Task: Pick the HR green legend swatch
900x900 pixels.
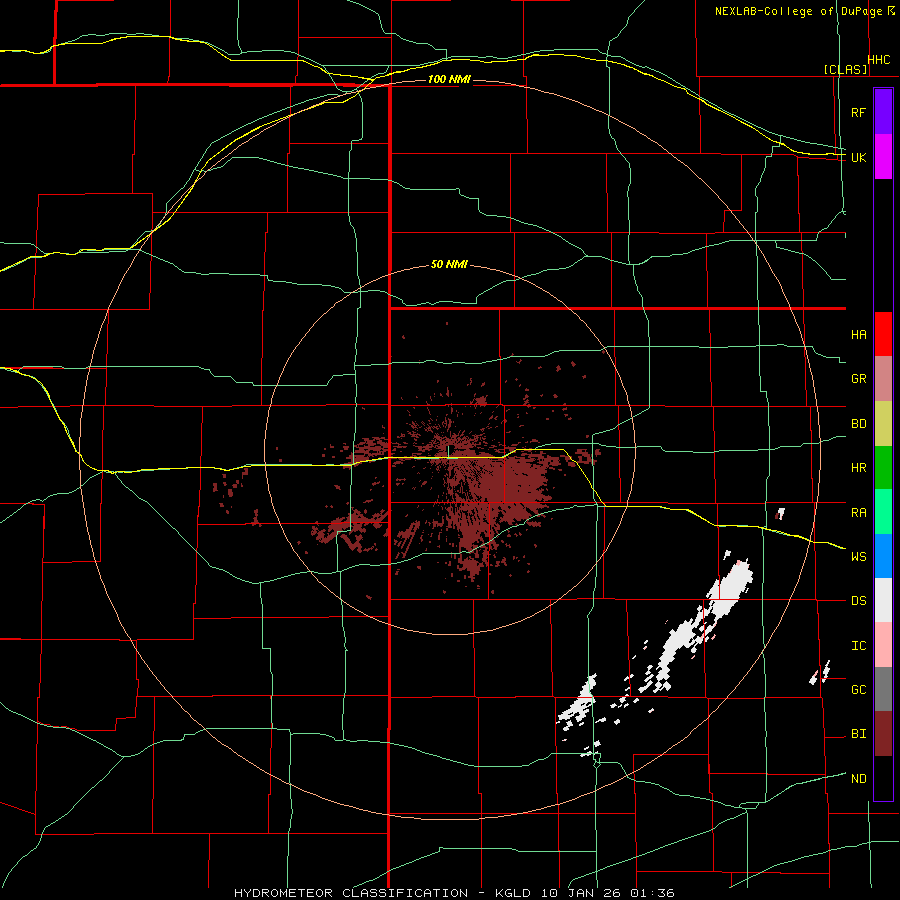Action: click(x=883, y=468)
